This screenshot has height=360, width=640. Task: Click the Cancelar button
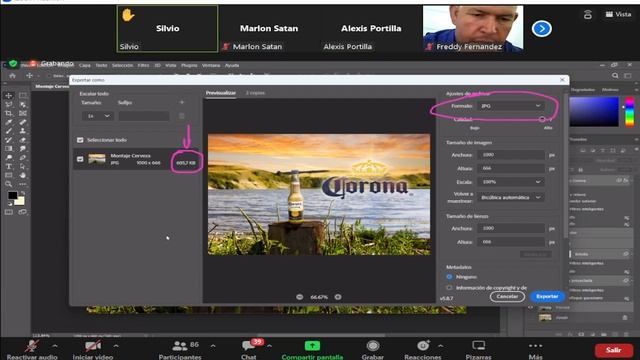pos(507,296)
